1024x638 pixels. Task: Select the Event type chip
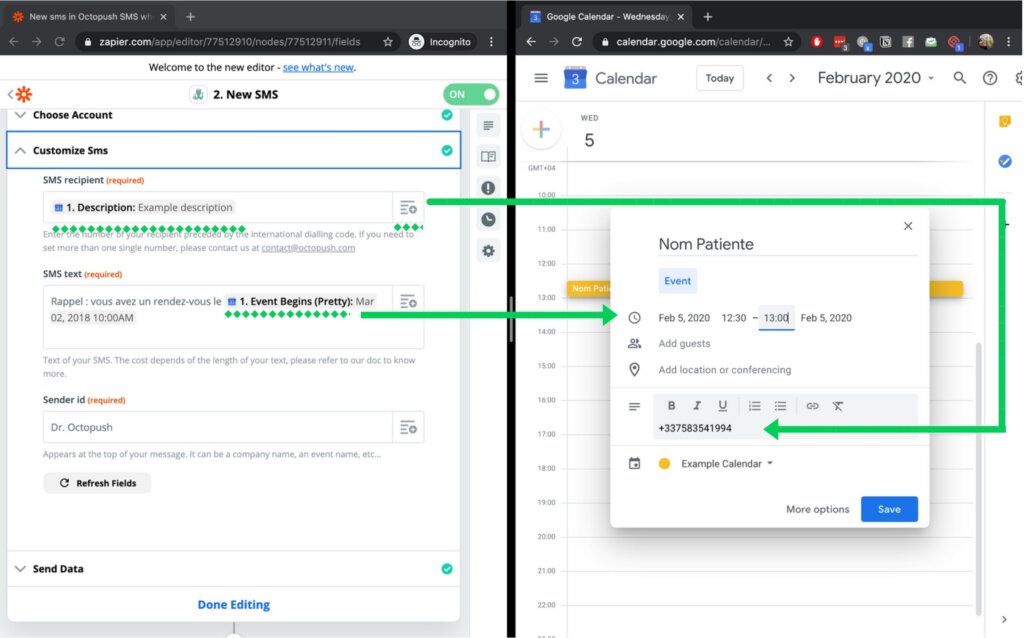point(677,281)
